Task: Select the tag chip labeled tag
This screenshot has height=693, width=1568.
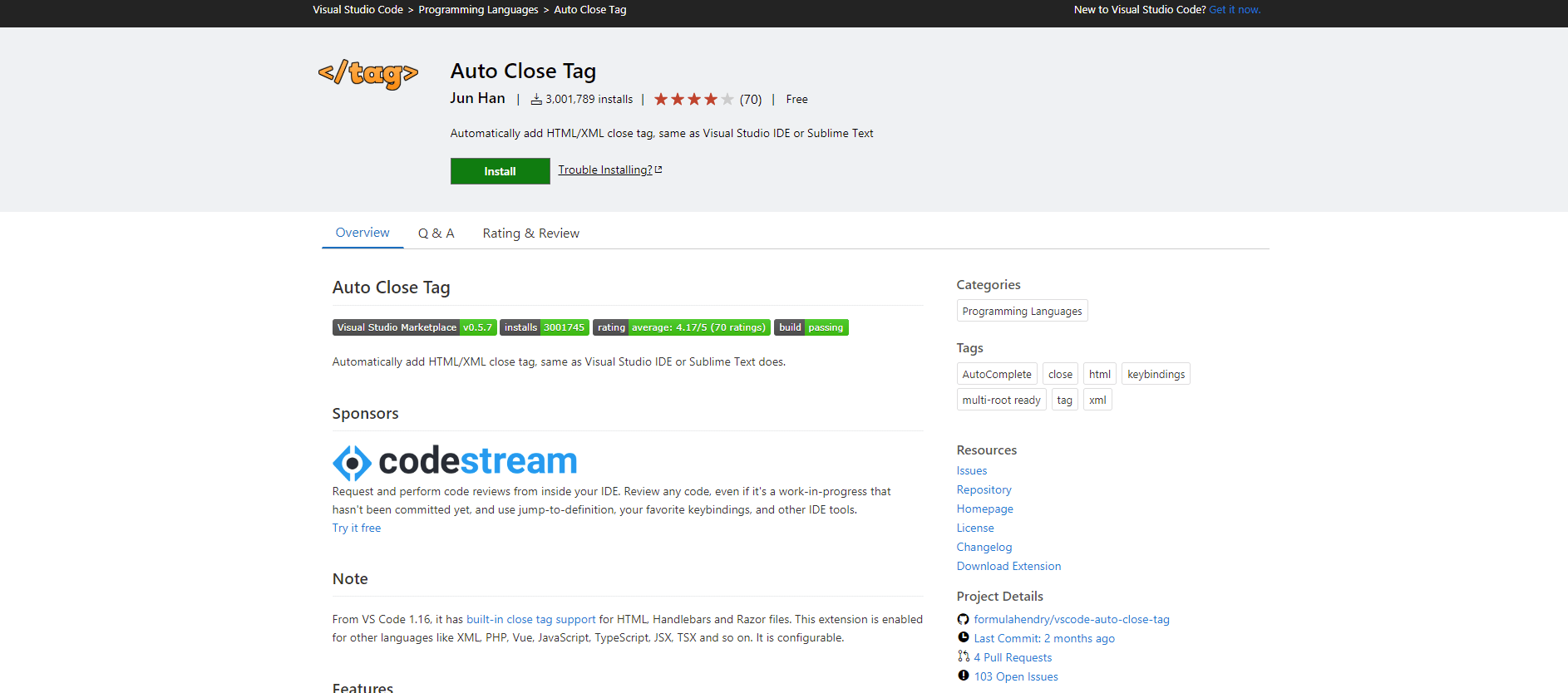Action: [x=1064, y=400]
